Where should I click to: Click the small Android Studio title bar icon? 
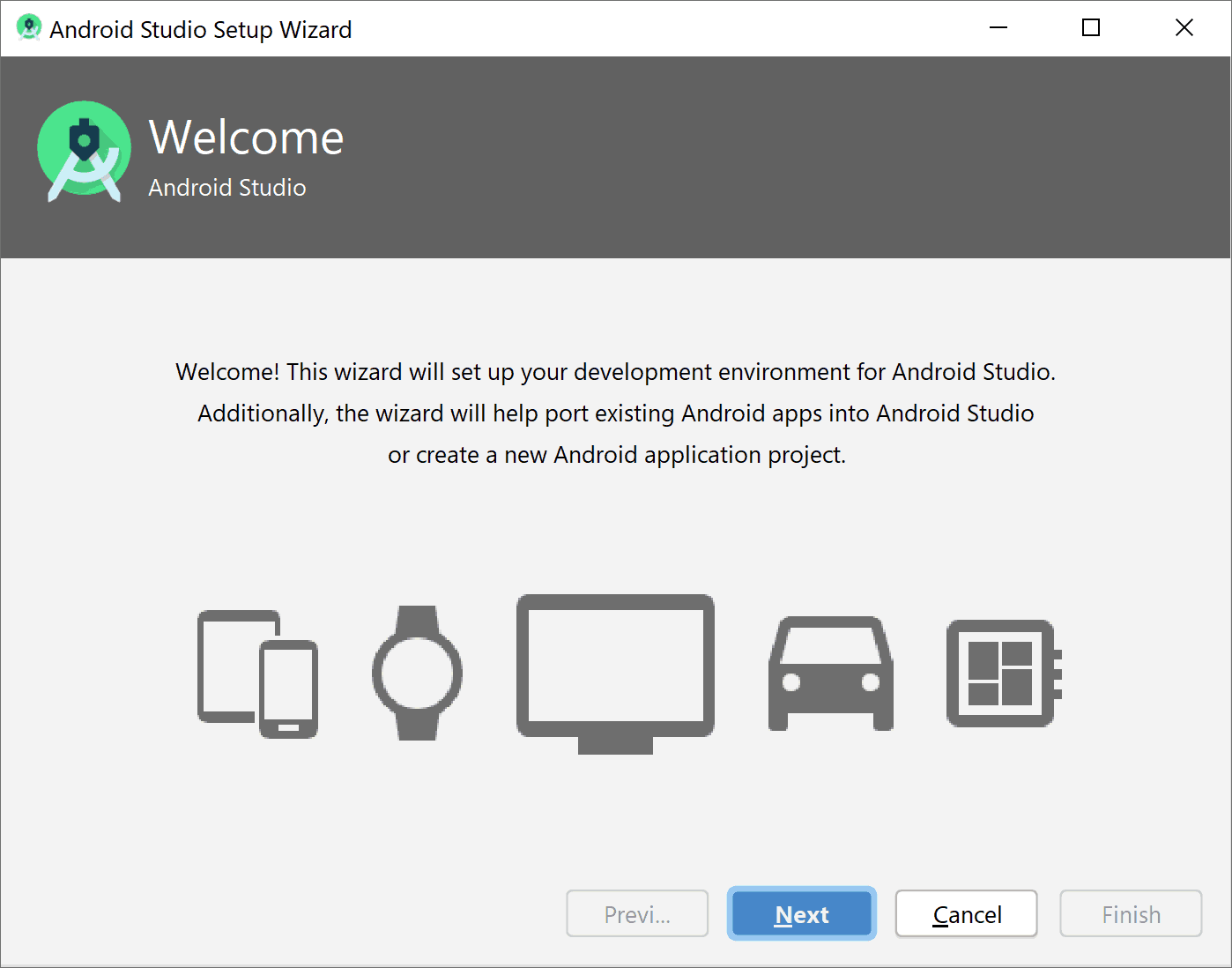28,28
